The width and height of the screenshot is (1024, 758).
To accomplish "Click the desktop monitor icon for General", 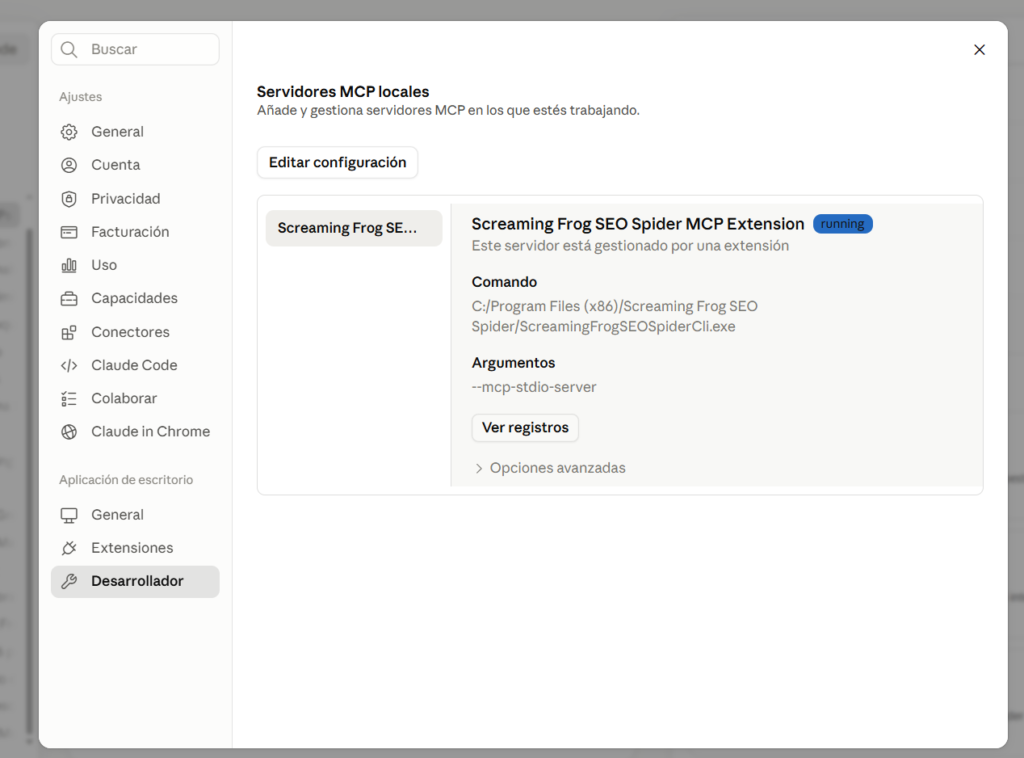I will click(69, 515).
